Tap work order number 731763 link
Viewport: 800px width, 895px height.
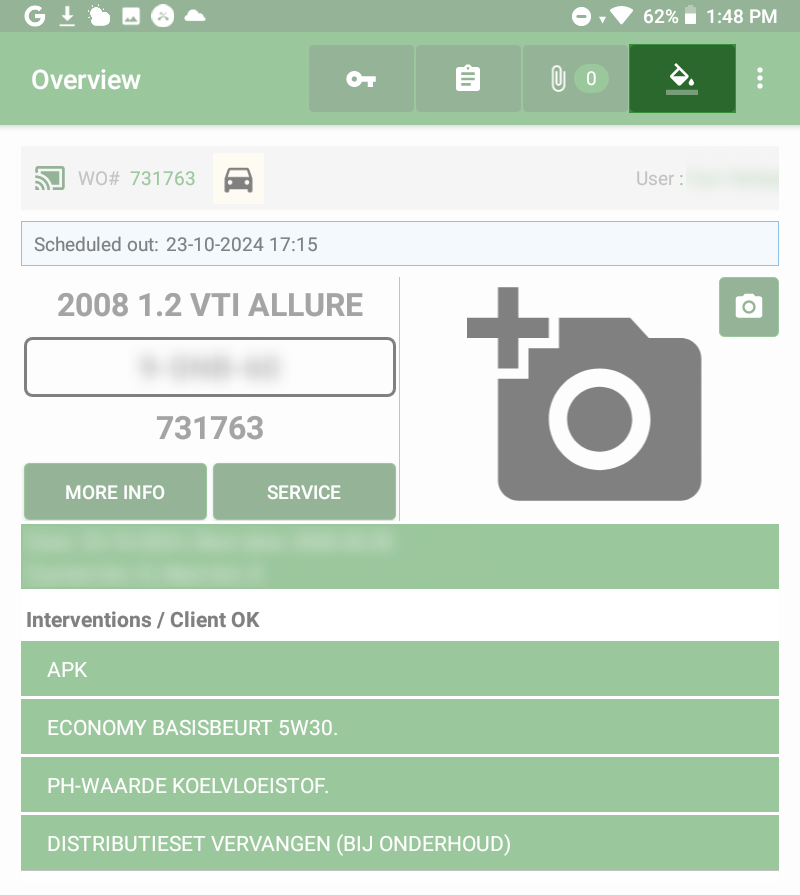[x=162, y=179]
